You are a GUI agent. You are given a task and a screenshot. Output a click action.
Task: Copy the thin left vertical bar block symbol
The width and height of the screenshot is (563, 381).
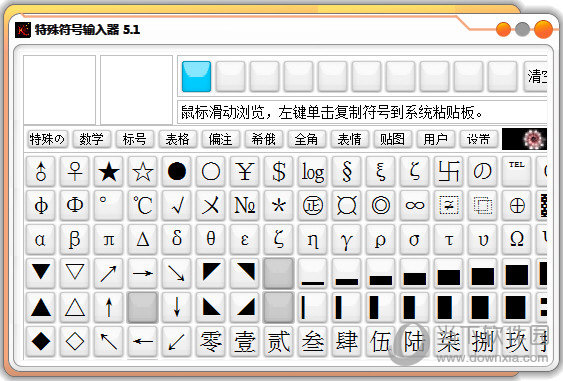pos(312,307)
